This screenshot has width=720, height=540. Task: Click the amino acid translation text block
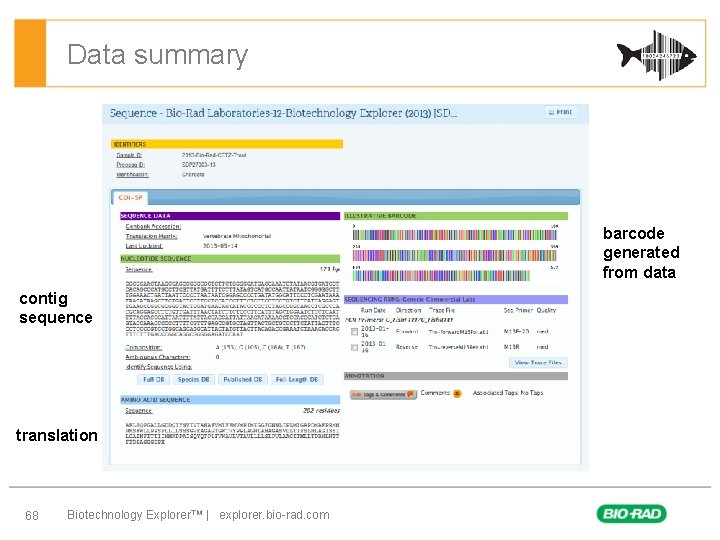tap(232, 433)
